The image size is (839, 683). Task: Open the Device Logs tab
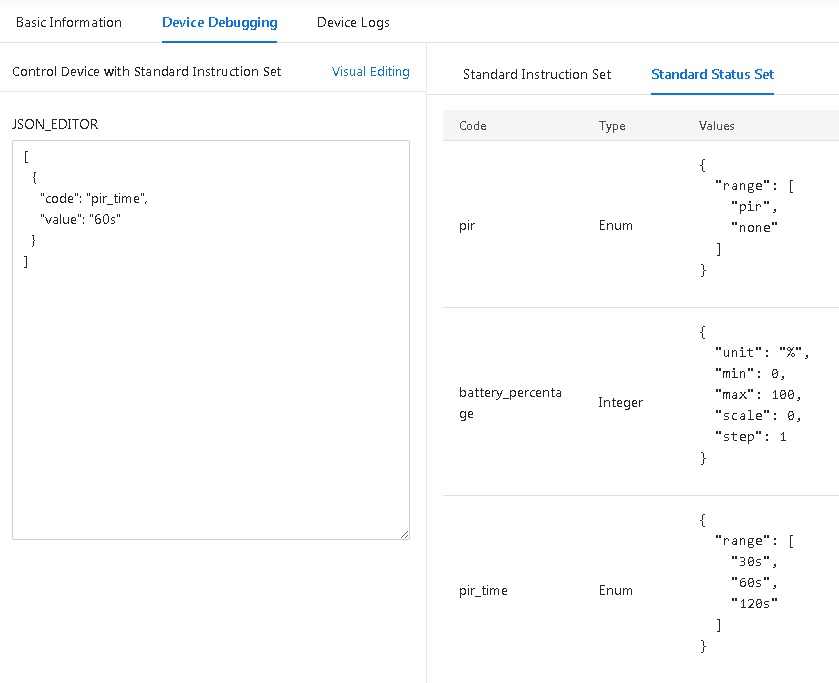[353, 22]
